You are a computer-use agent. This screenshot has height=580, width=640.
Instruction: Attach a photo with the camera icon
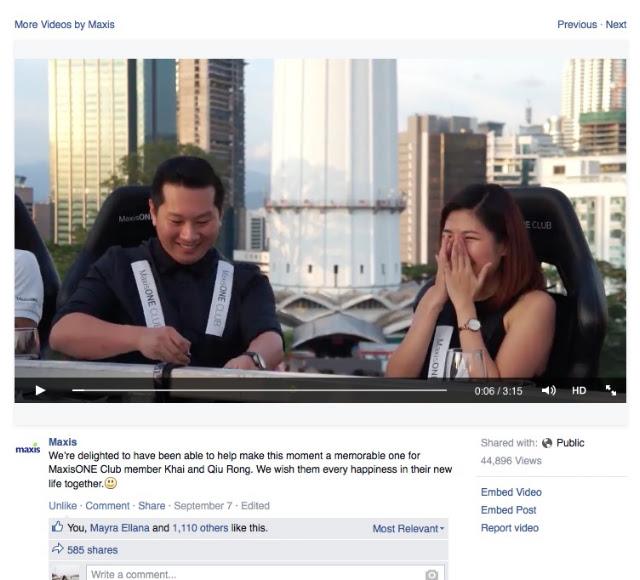click(431, 575)
